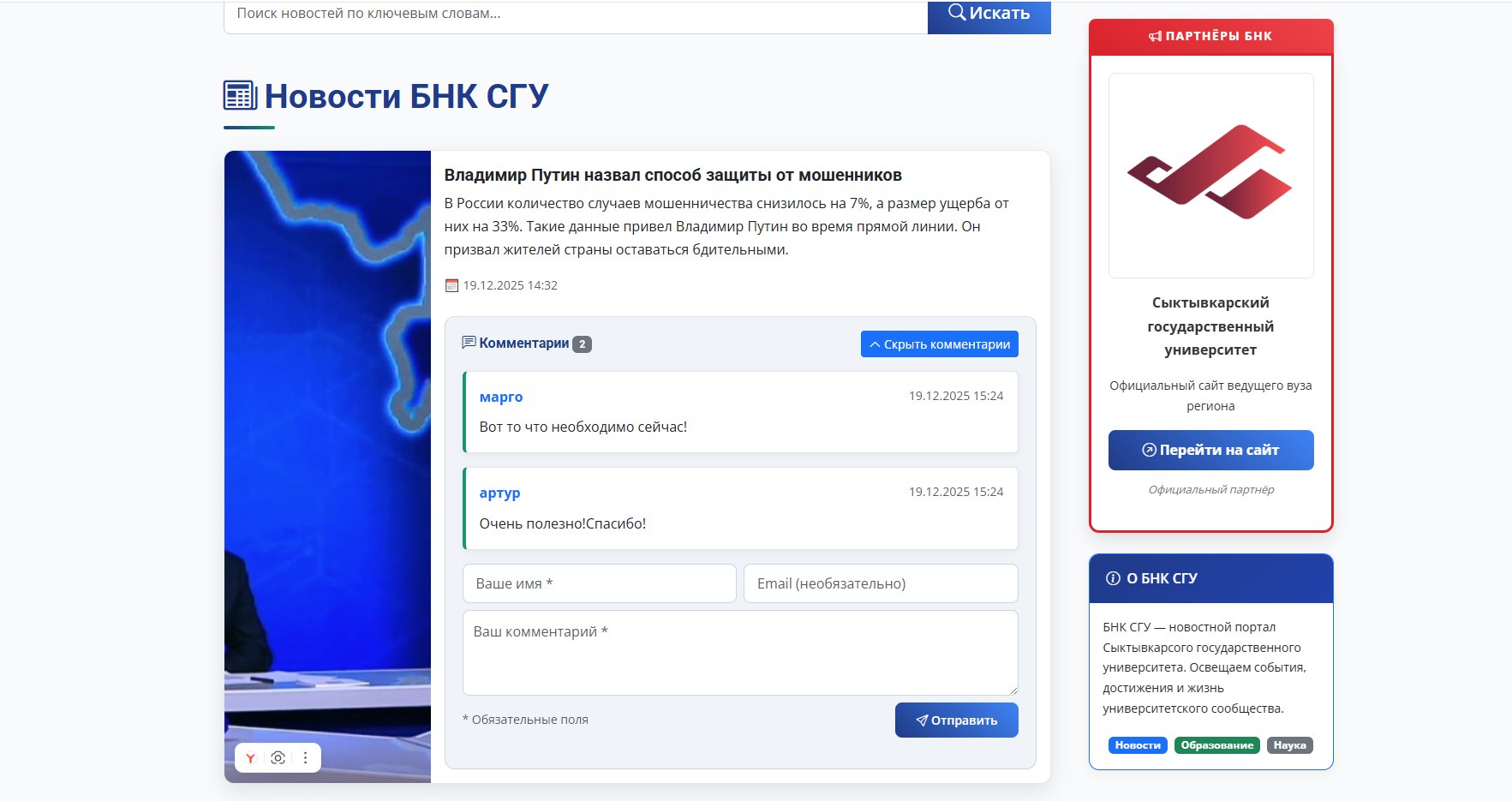Click the info icon in О БНК СГУ header

[x=1113, y=578]
